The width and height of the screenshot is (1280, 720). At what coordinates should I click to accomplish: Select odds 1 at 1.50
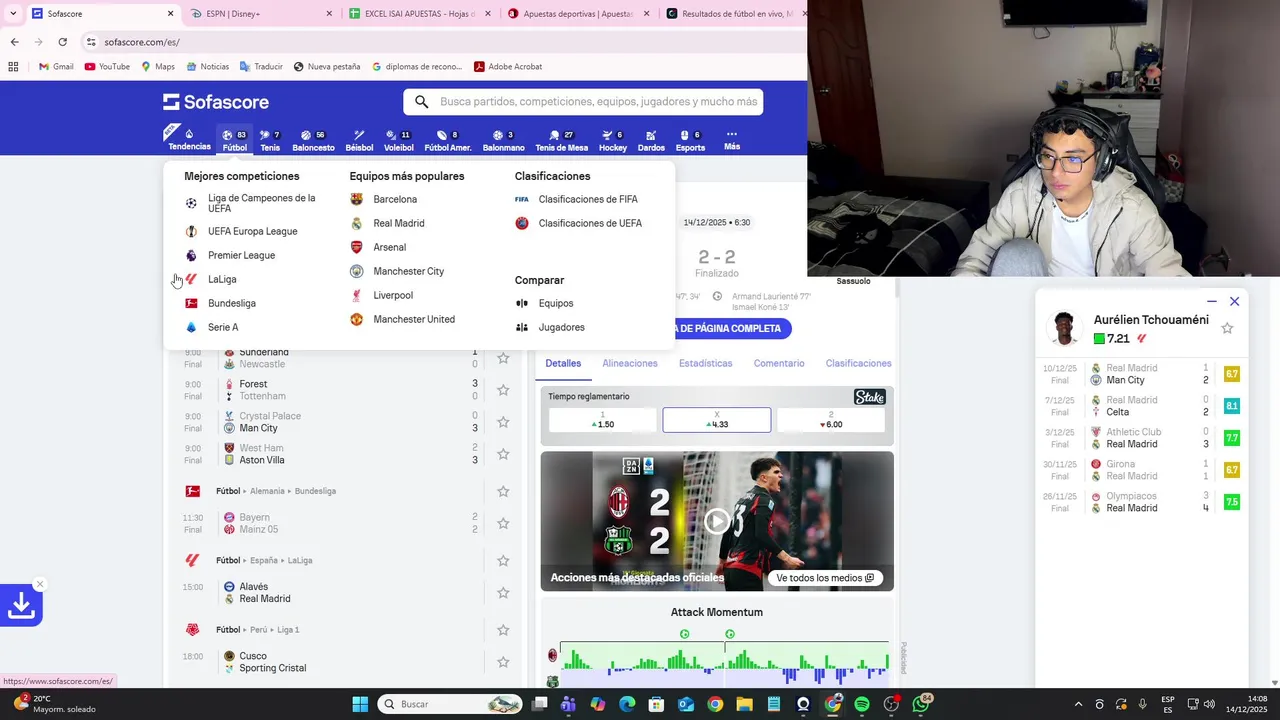(x=602, y=420)
